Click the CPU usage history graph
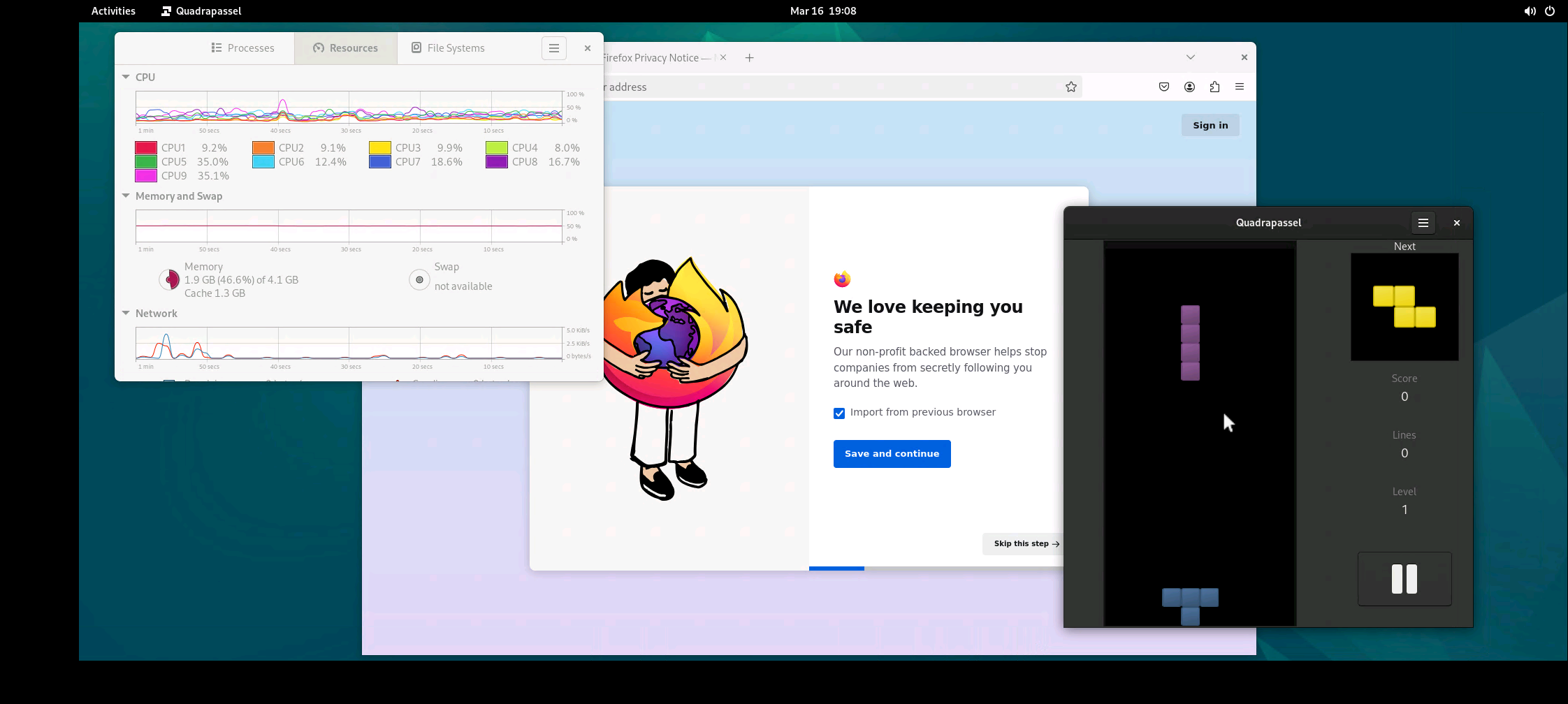Viewport: 1568px width, 704px height. (x=349, y=108)
